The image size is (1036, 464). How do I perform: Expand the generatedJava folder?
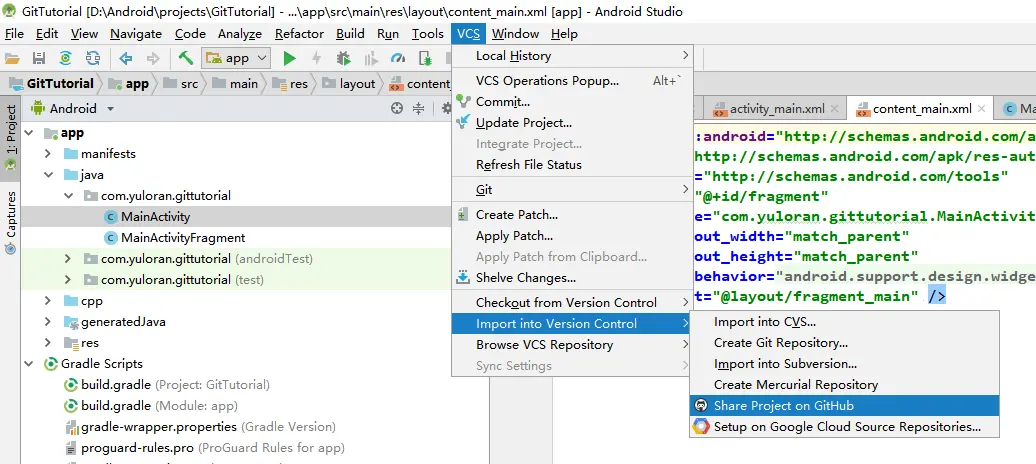pyautogui.click(x=48, y=322)
